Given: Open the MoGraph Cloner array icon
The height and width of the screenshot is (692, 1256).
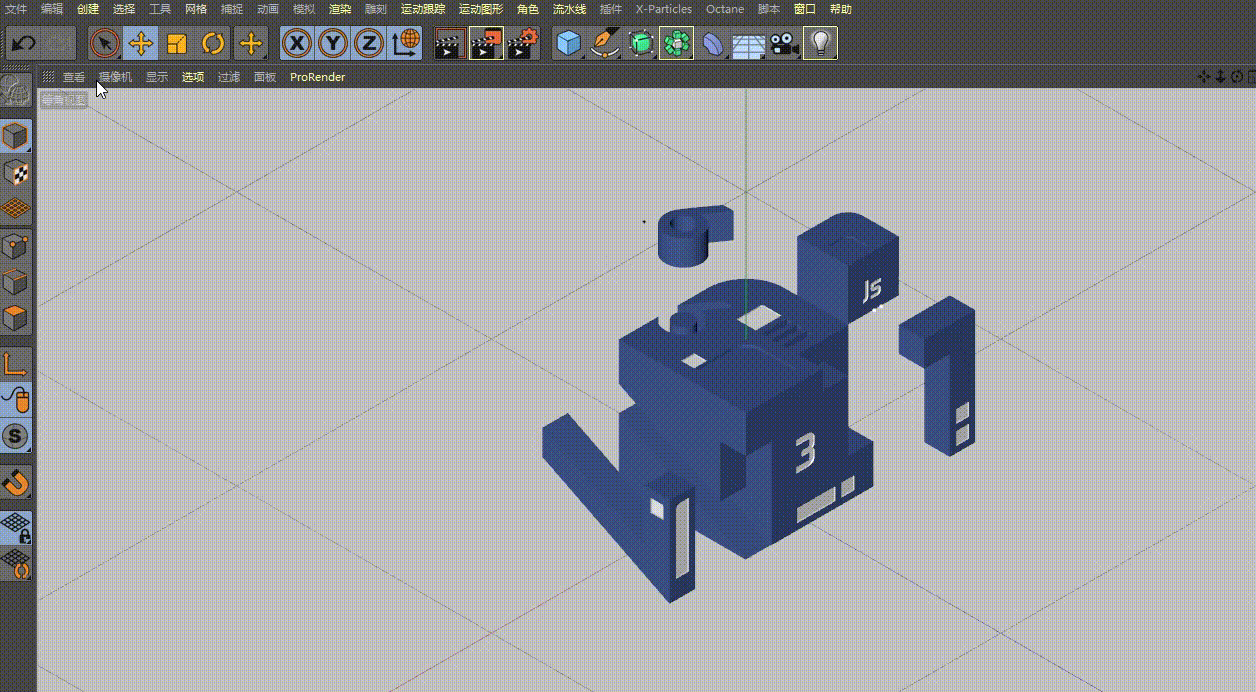Looking at the screenshot, I should 677,43.
